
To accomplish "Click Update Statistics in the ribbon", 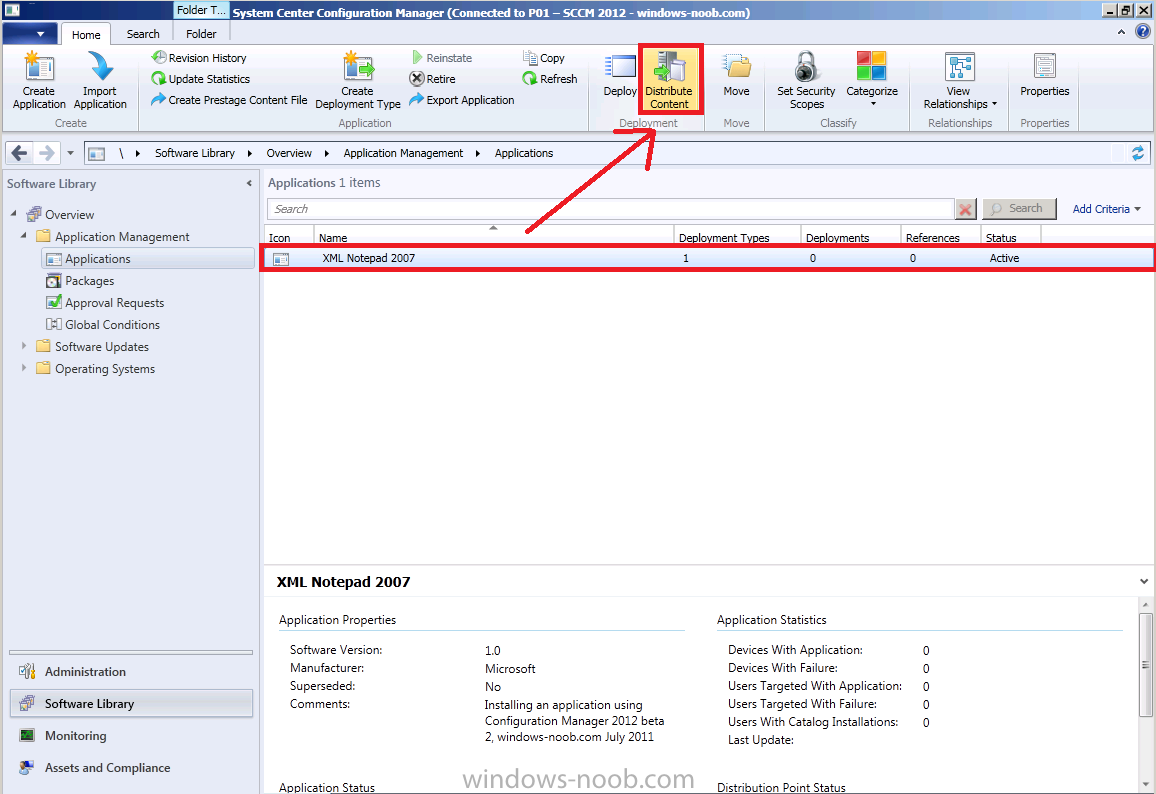I will point(201,79).
